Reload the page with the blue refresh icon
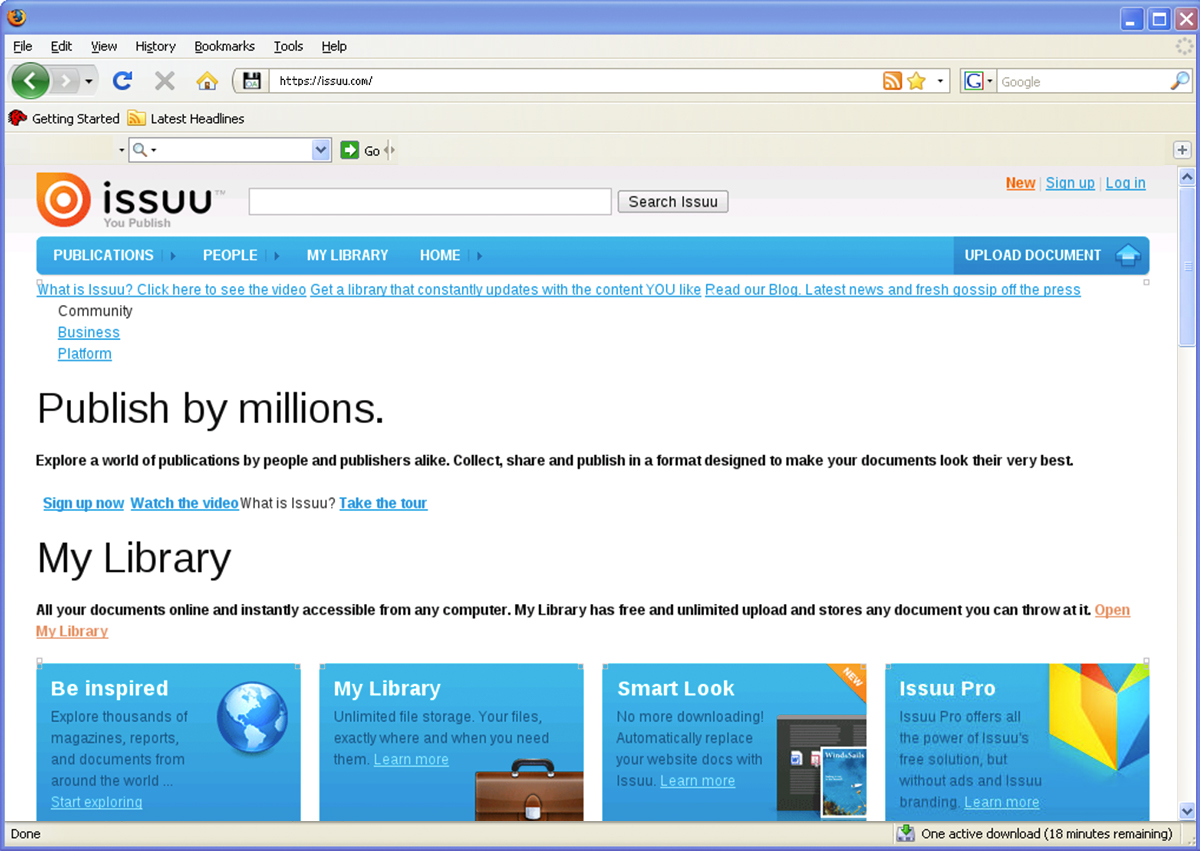Viewport: 1200px width, 851px height. click(122, 81)
